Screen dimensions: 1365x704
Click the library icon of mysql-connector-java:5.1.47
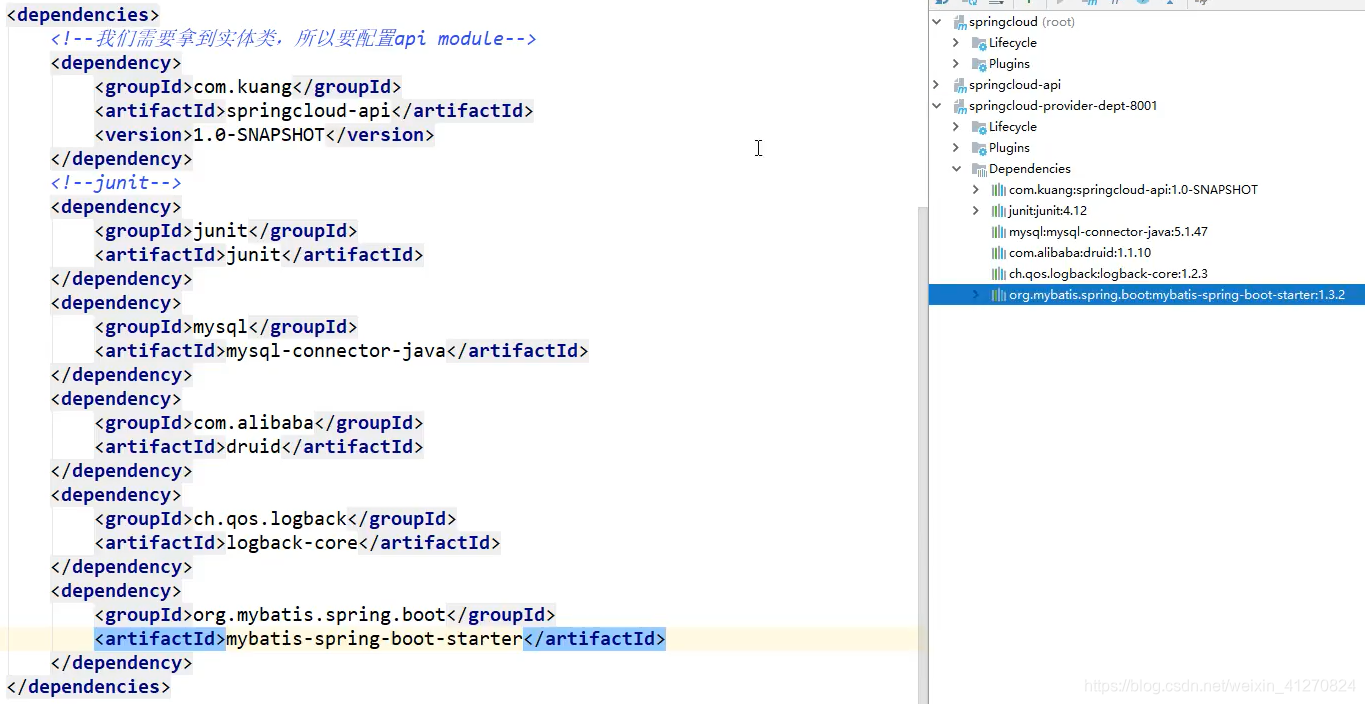998,232
